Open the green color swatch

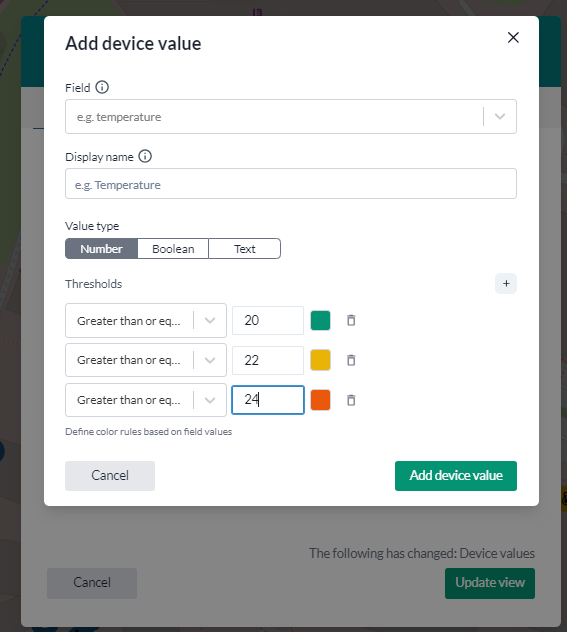[320, 320]
